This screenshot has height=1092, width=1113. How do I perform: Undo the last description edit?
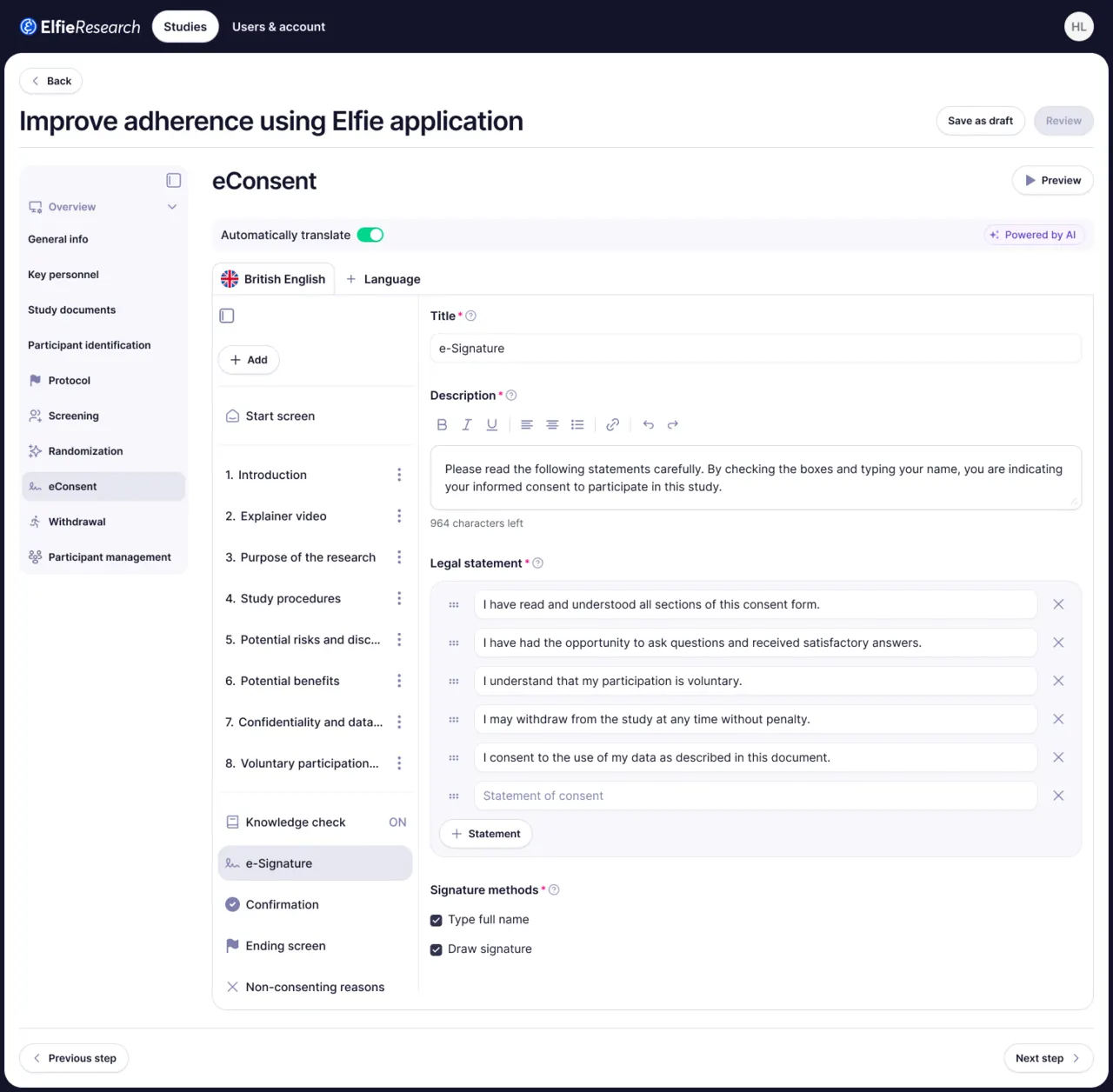648,425
